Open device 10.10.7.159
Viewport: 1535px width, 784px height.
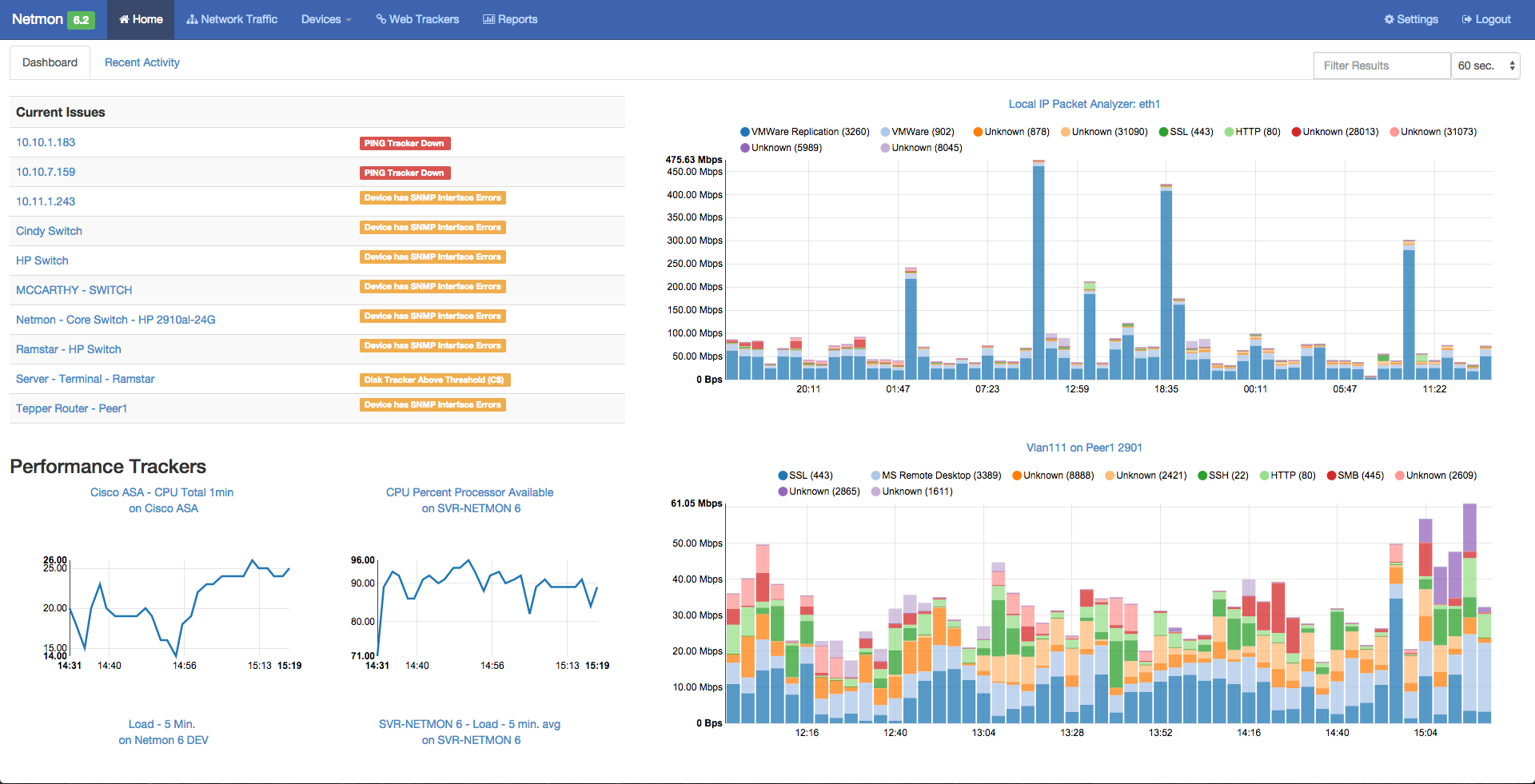click(x=46, y=172)
